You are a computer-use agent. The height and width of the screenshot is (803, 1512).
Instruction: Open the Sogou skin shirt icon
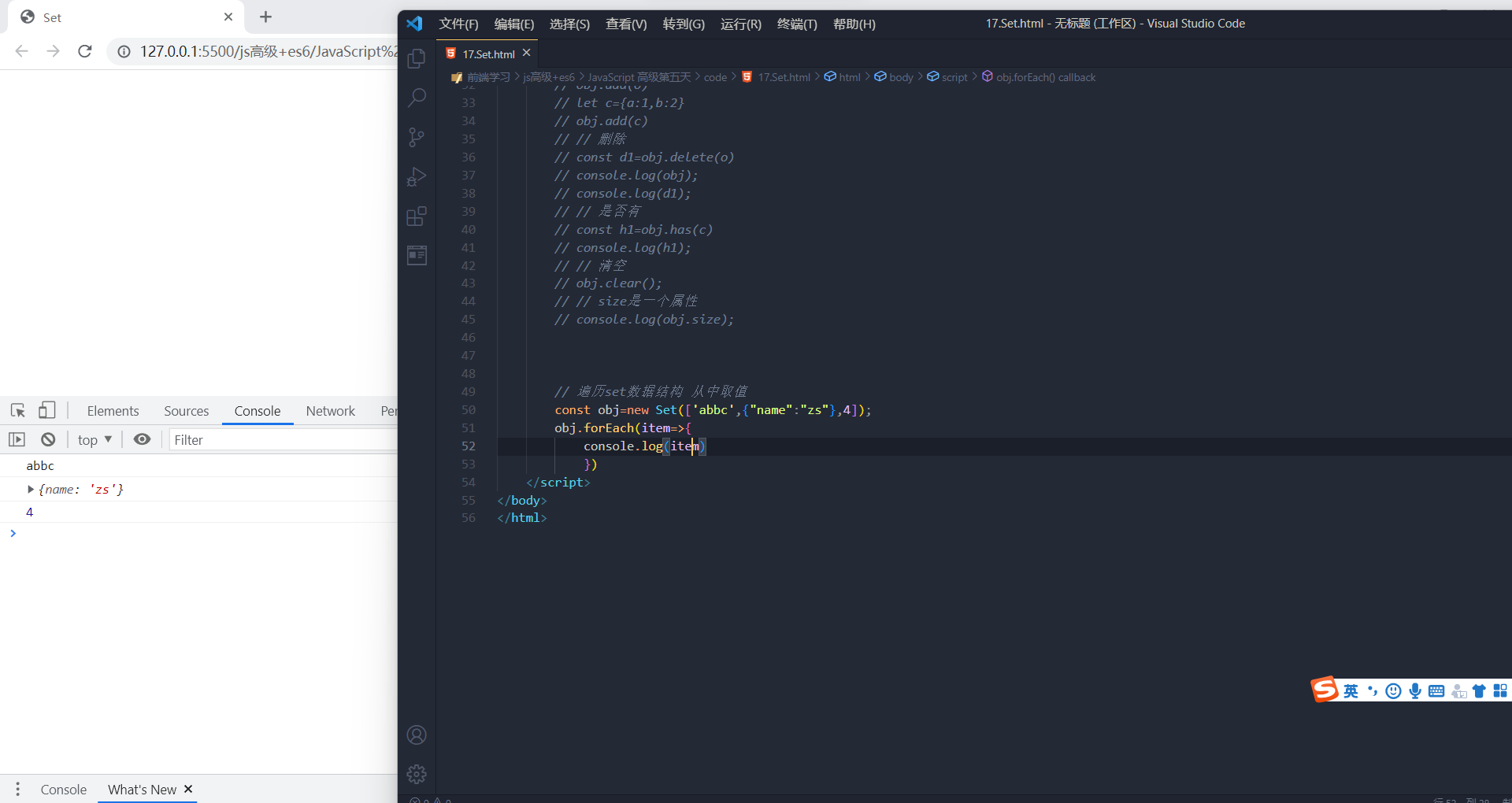[x=1479, y=691]
